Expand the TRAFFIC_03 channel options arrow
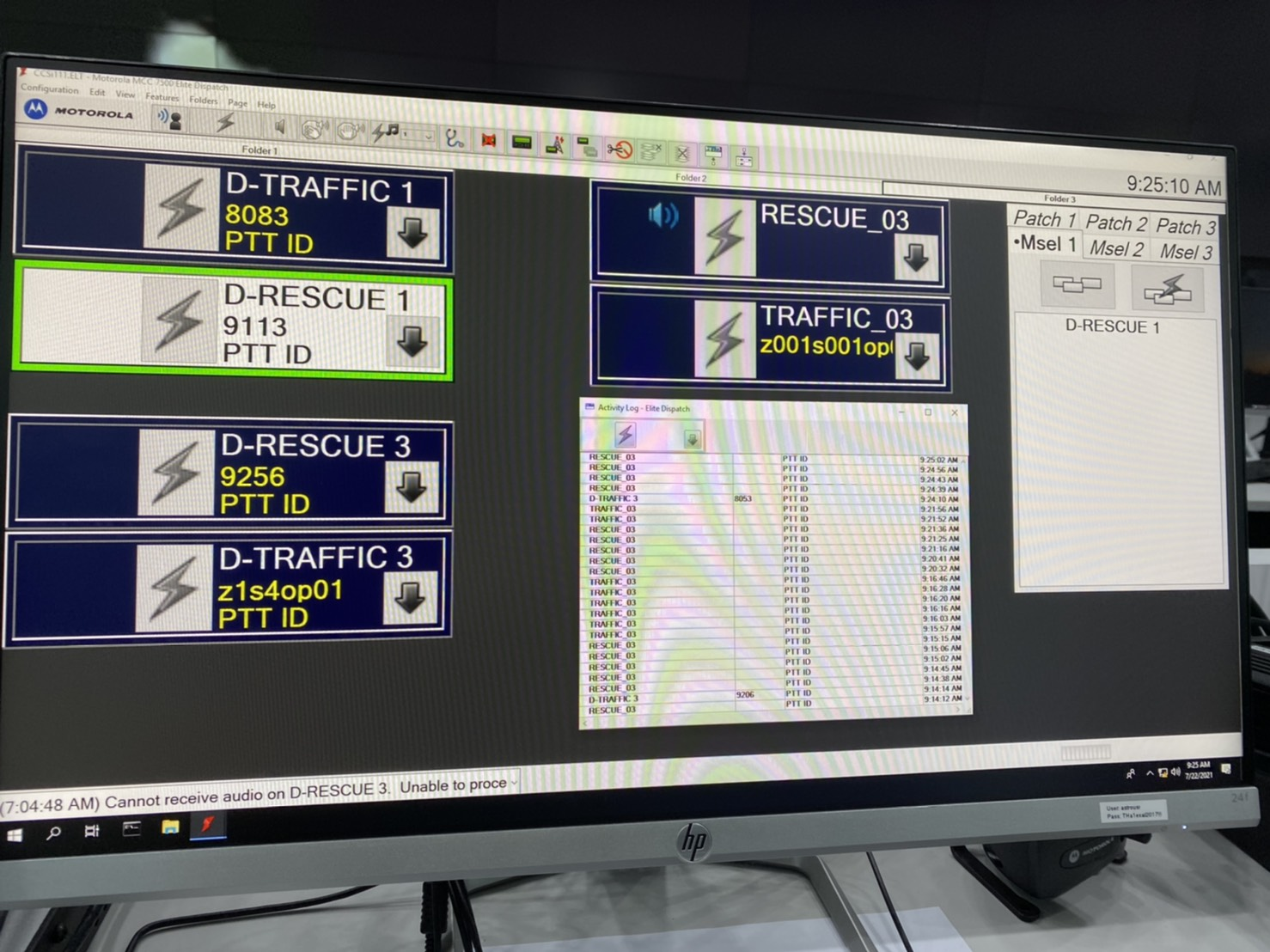This screenshot has height=952, width=1270. 918,357
